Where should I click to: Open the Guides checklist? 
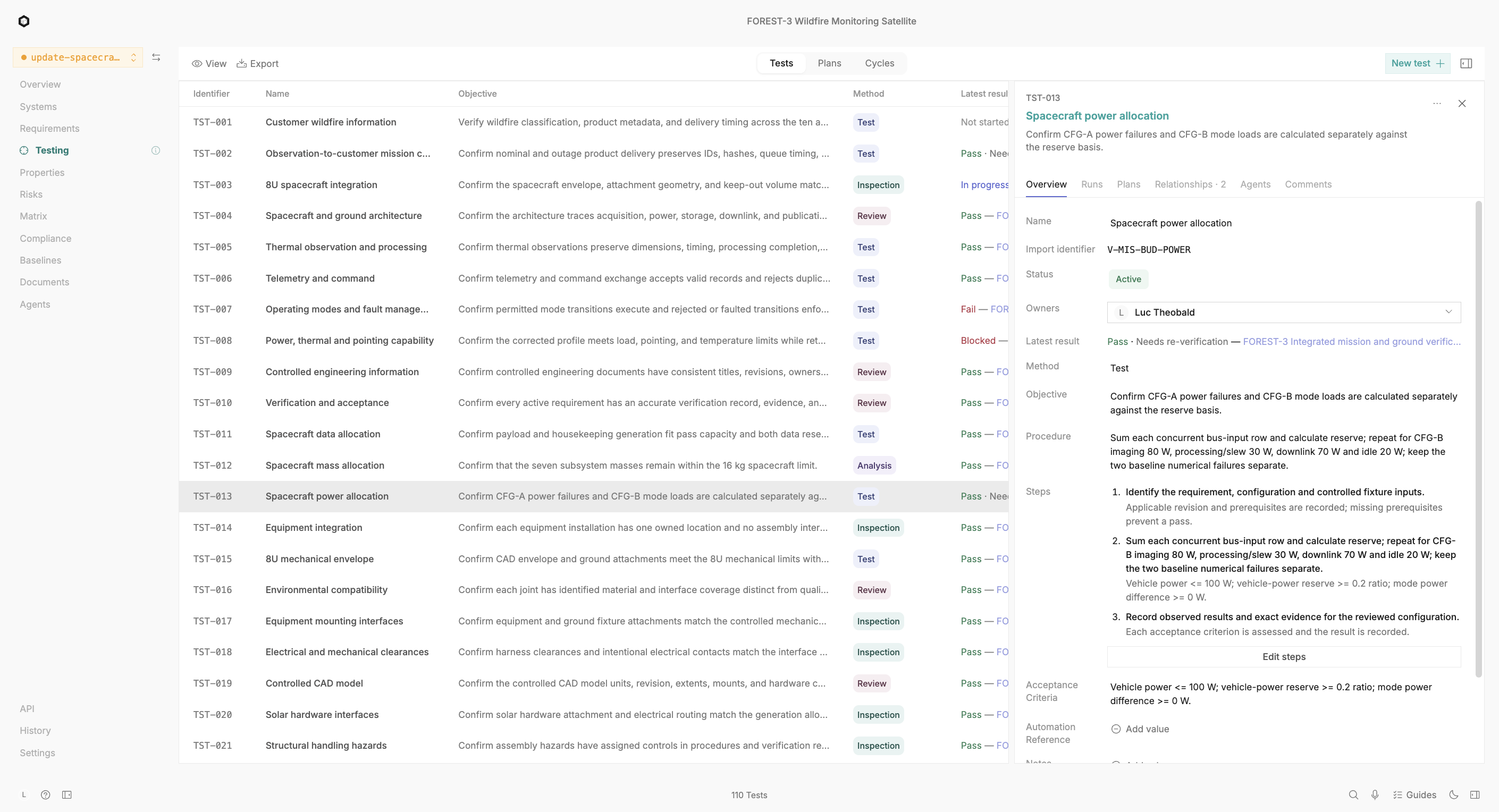[x=1414, y=794]
